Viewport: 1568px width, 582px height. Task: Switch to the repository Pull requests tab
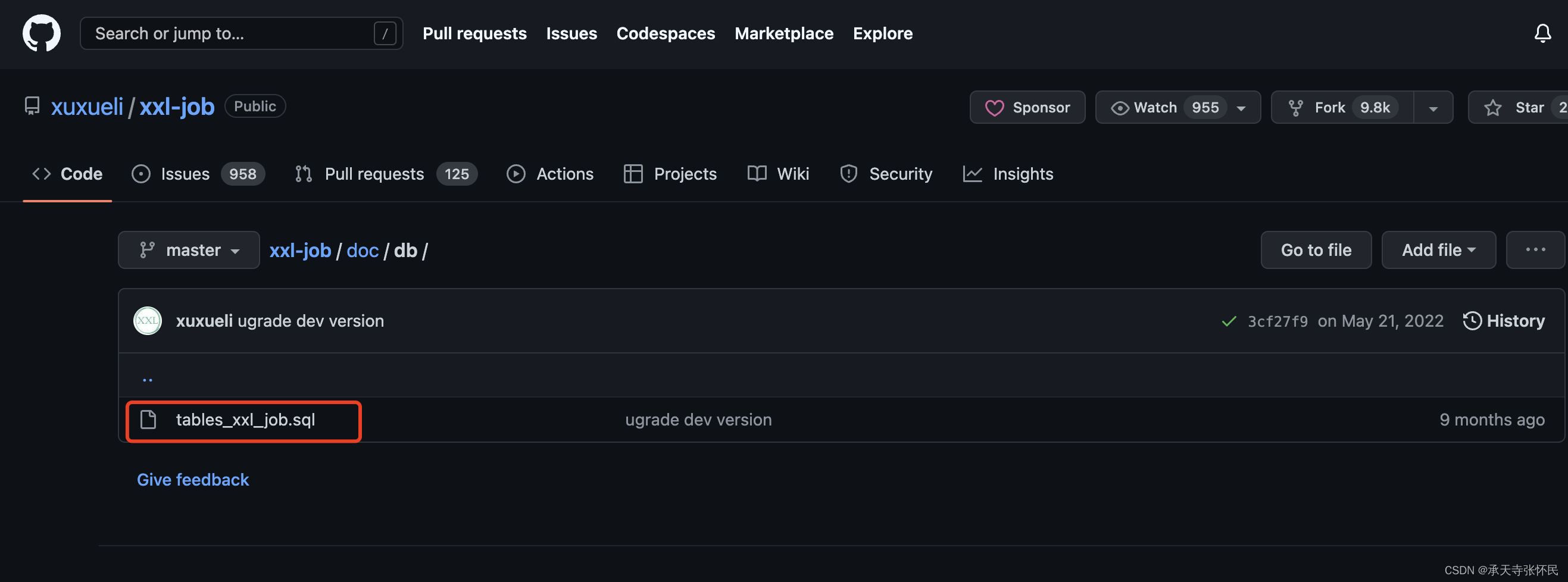pyautogui.click(x=386, y=174)
